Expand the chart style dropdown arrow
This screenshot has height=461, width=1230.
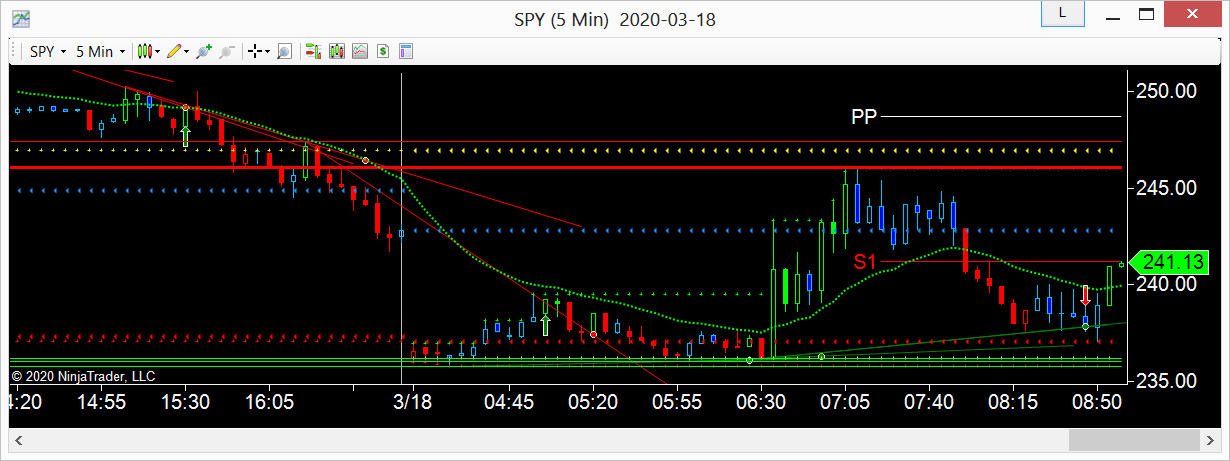[x=158, y=51]
